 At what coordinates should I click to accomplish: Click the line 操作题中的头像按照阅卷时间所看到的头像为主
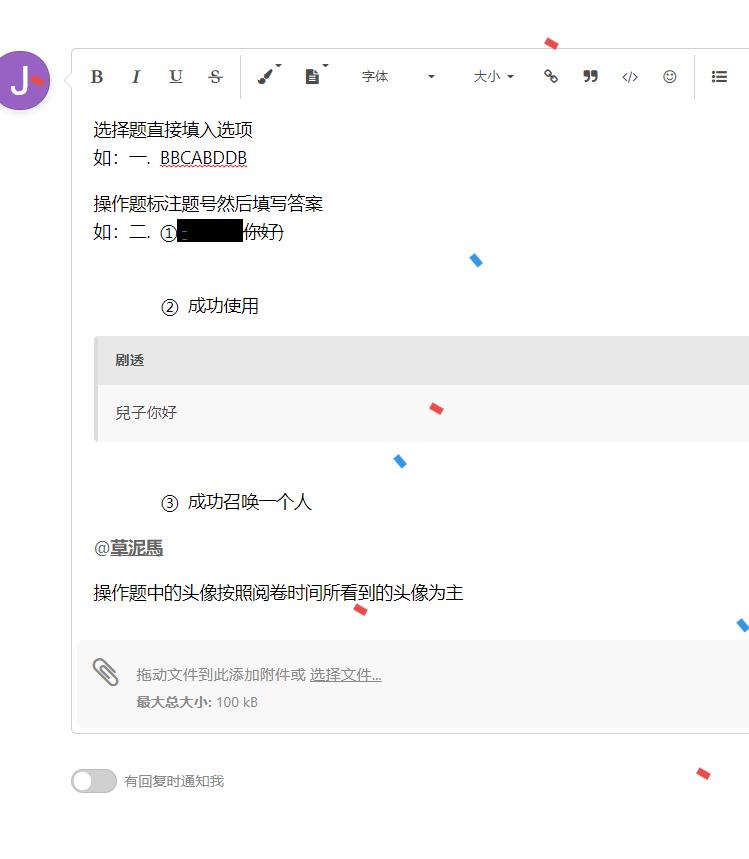coord(278,593)
